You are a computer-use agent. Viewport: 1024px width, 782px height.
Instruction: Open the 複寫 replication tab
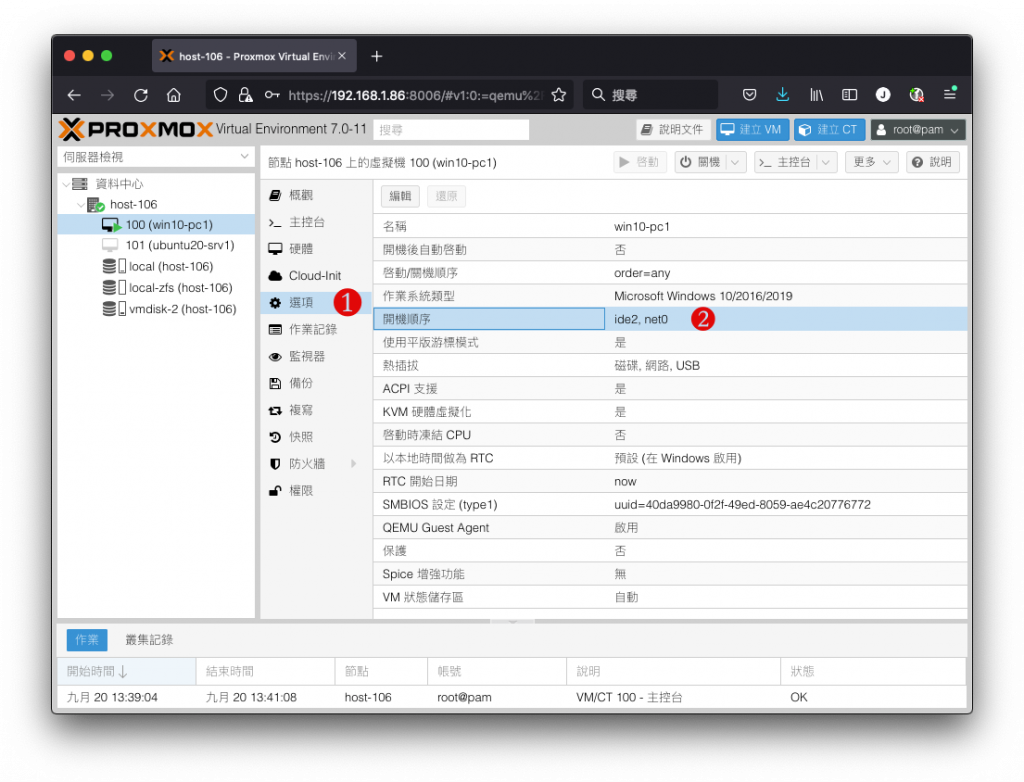(x=316, y=410)
